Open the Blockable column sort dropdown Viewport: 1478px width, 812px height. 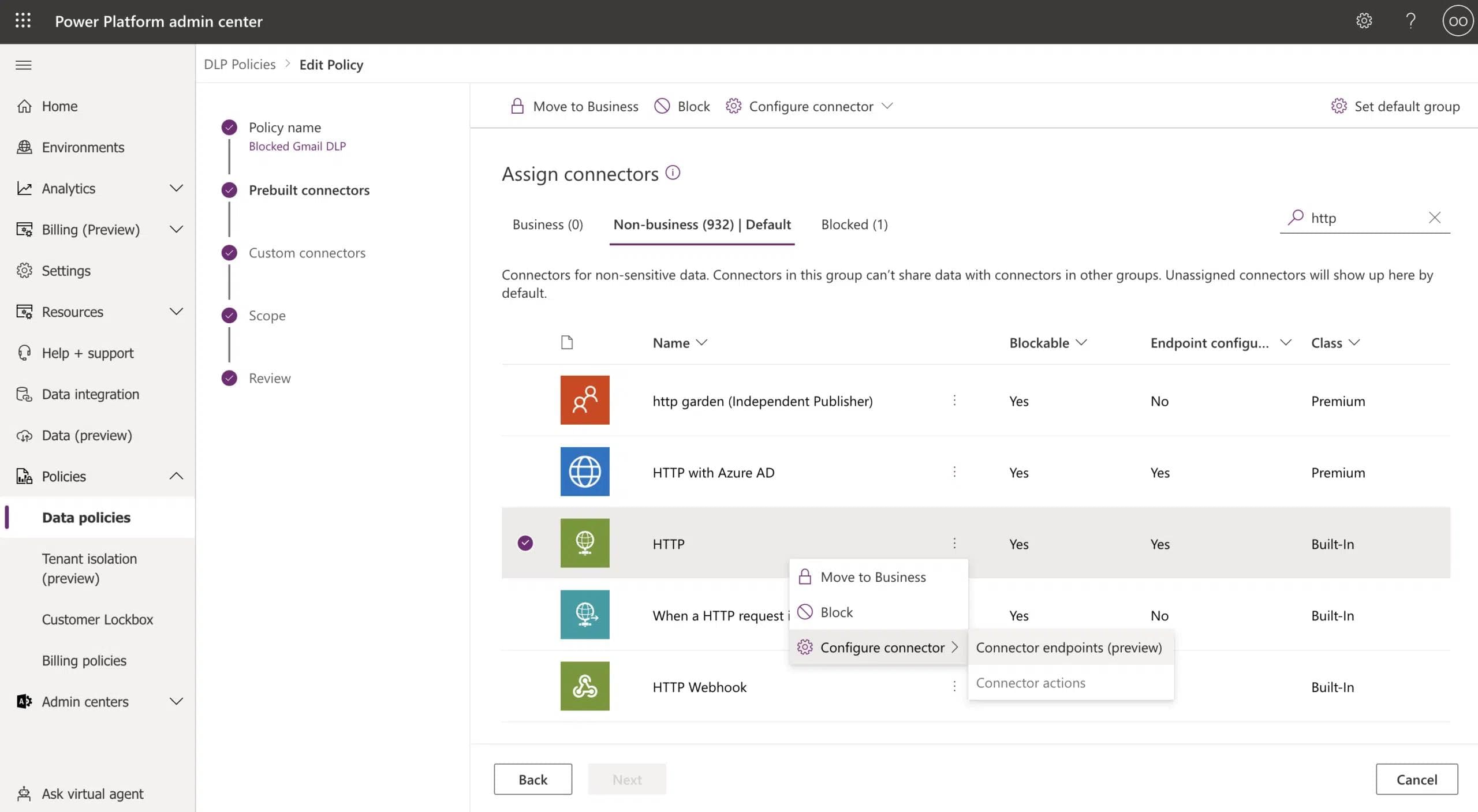tap(1081, 342)
